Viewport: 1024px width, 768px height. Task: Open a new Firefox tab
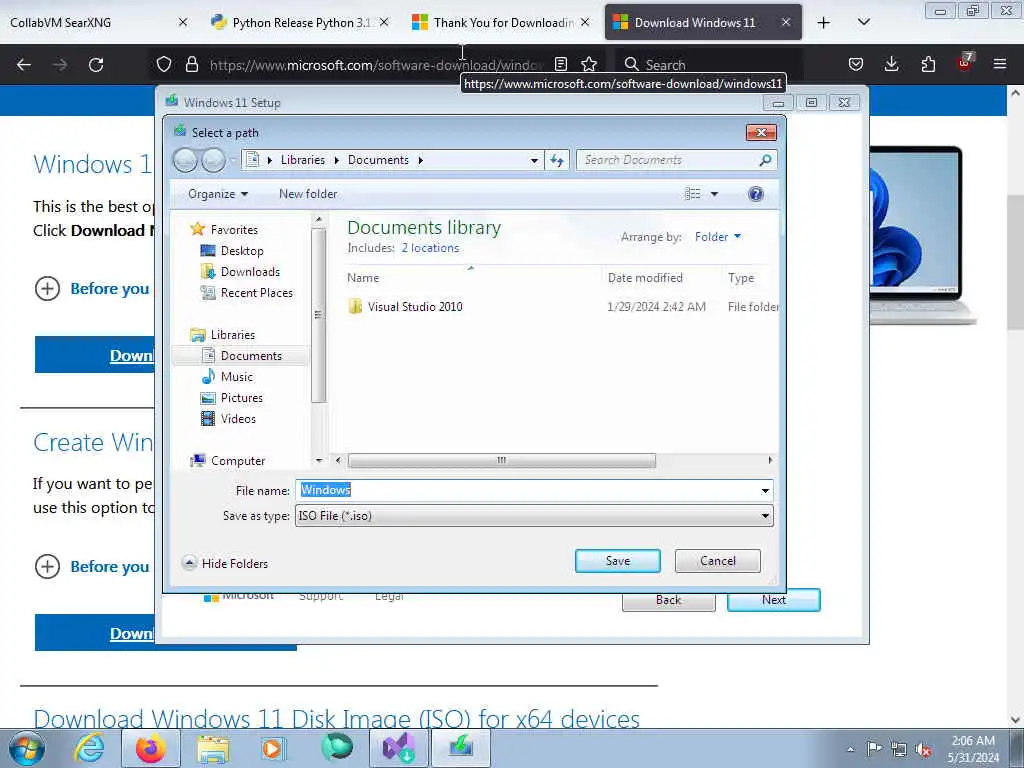[x=824, y=23]
